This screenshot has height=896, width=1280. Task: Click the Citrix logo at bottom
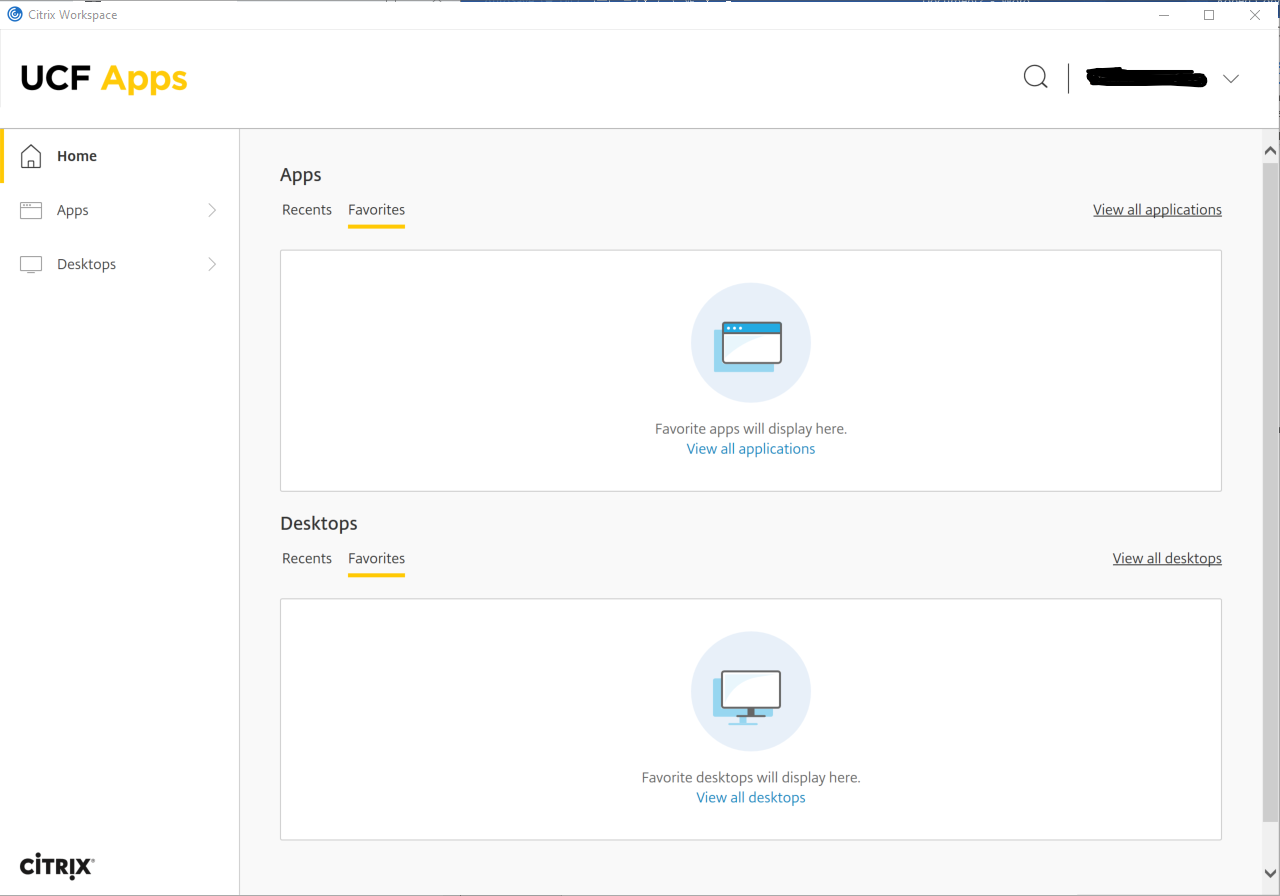(57, 866)
